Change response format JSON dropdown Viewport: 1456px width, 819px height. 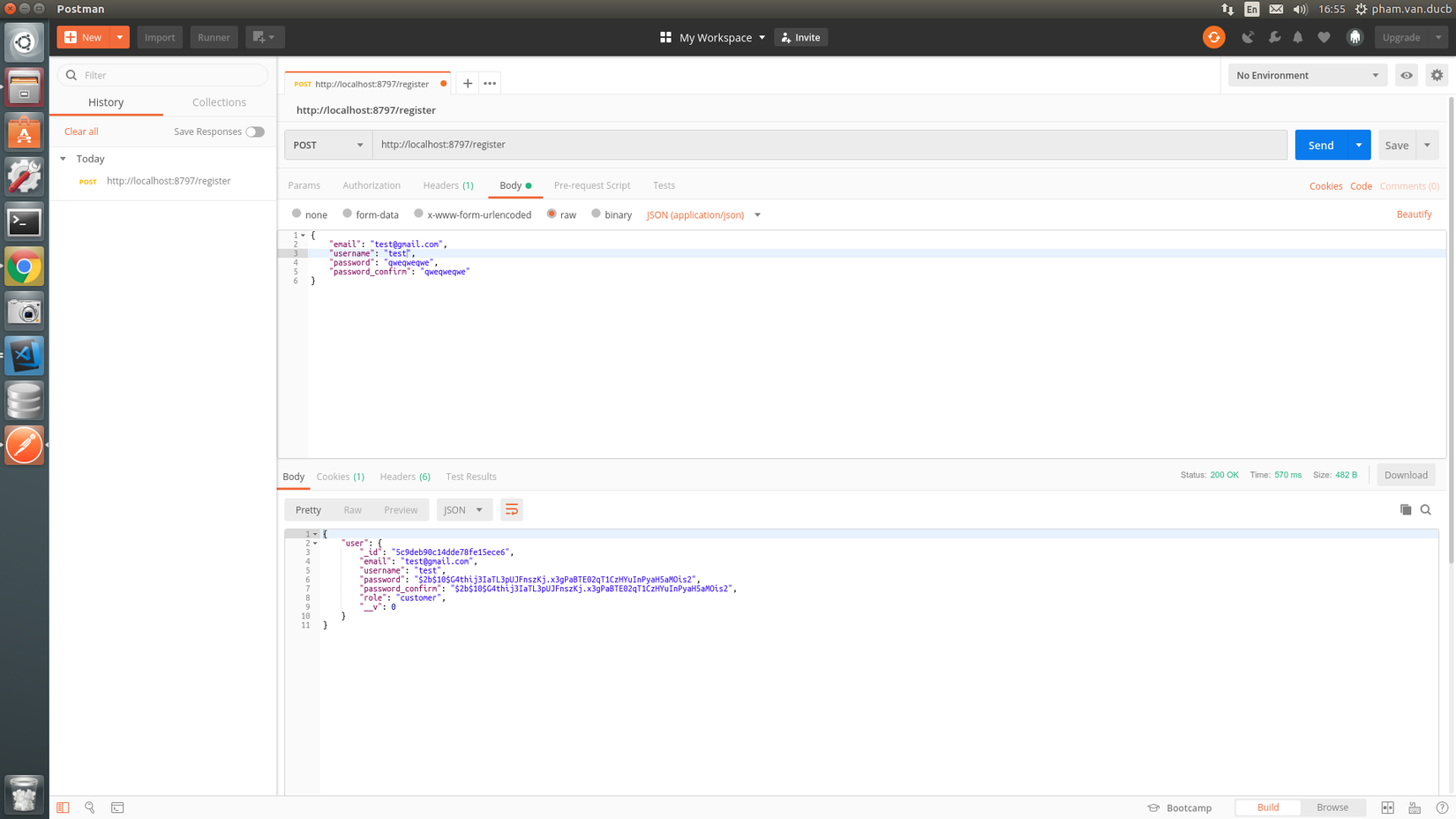click(463, 510)
